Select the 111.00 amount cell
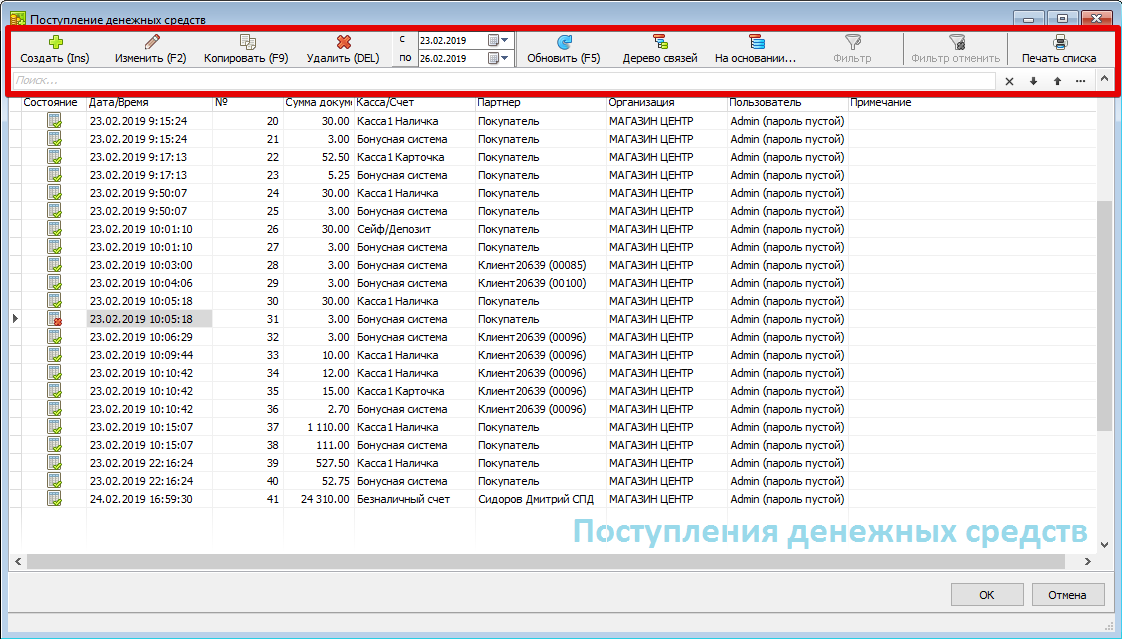The height and width of the screenshot is (639, 1126). [x=318, y=445]
